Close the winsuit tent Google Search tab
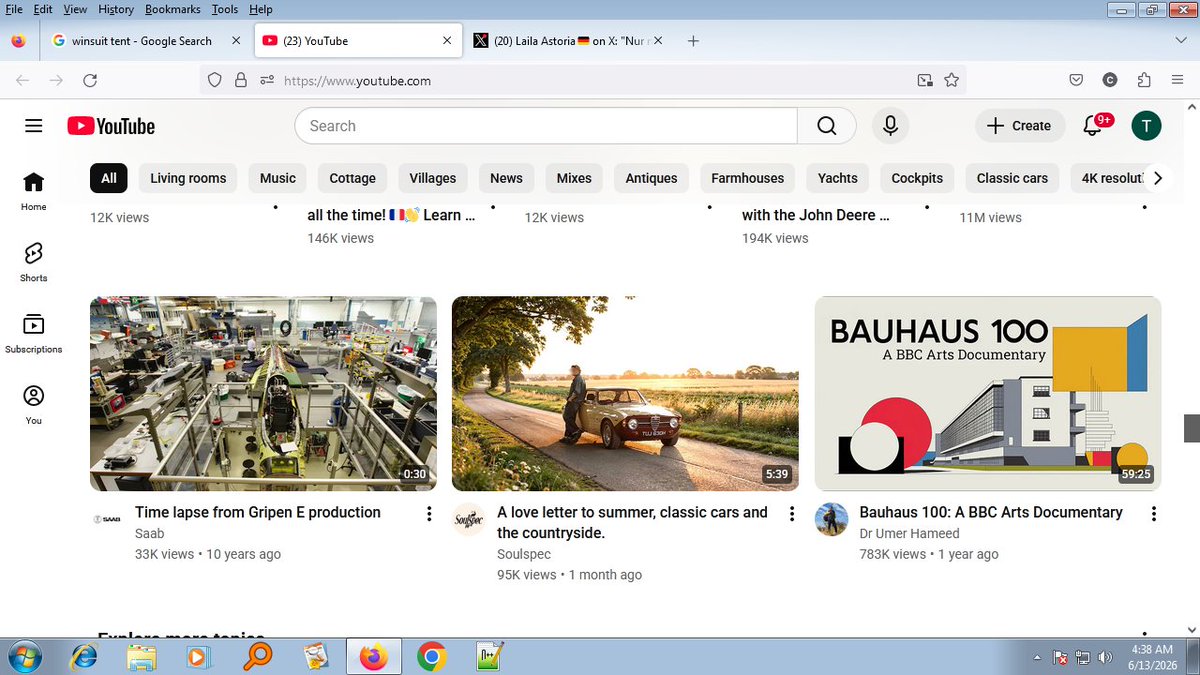1200x675 pixels. [x=236, y=41]
